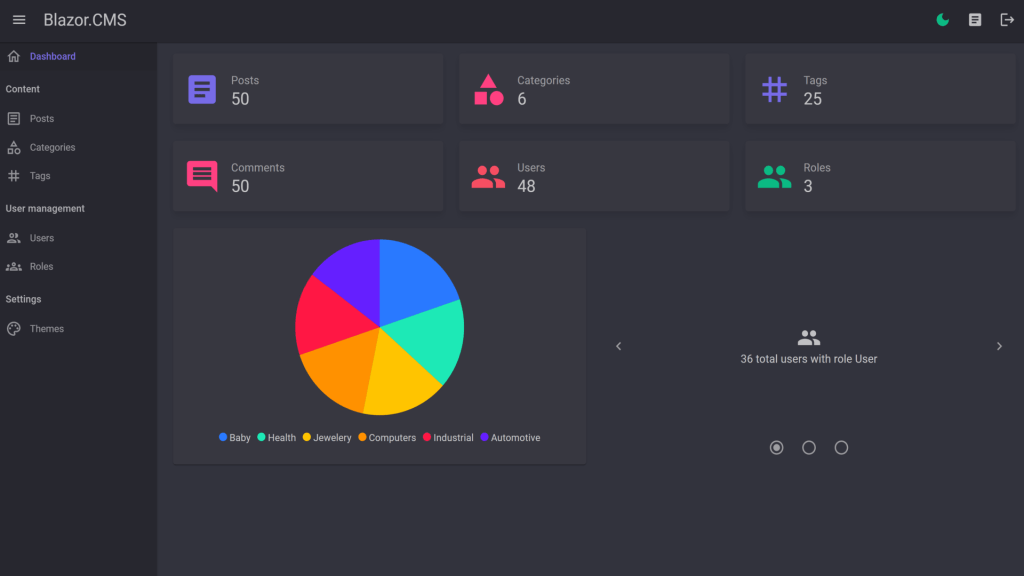Click the green Roles card icon
The width and height of the screenshot is (1024, 576).
[774, 177]
